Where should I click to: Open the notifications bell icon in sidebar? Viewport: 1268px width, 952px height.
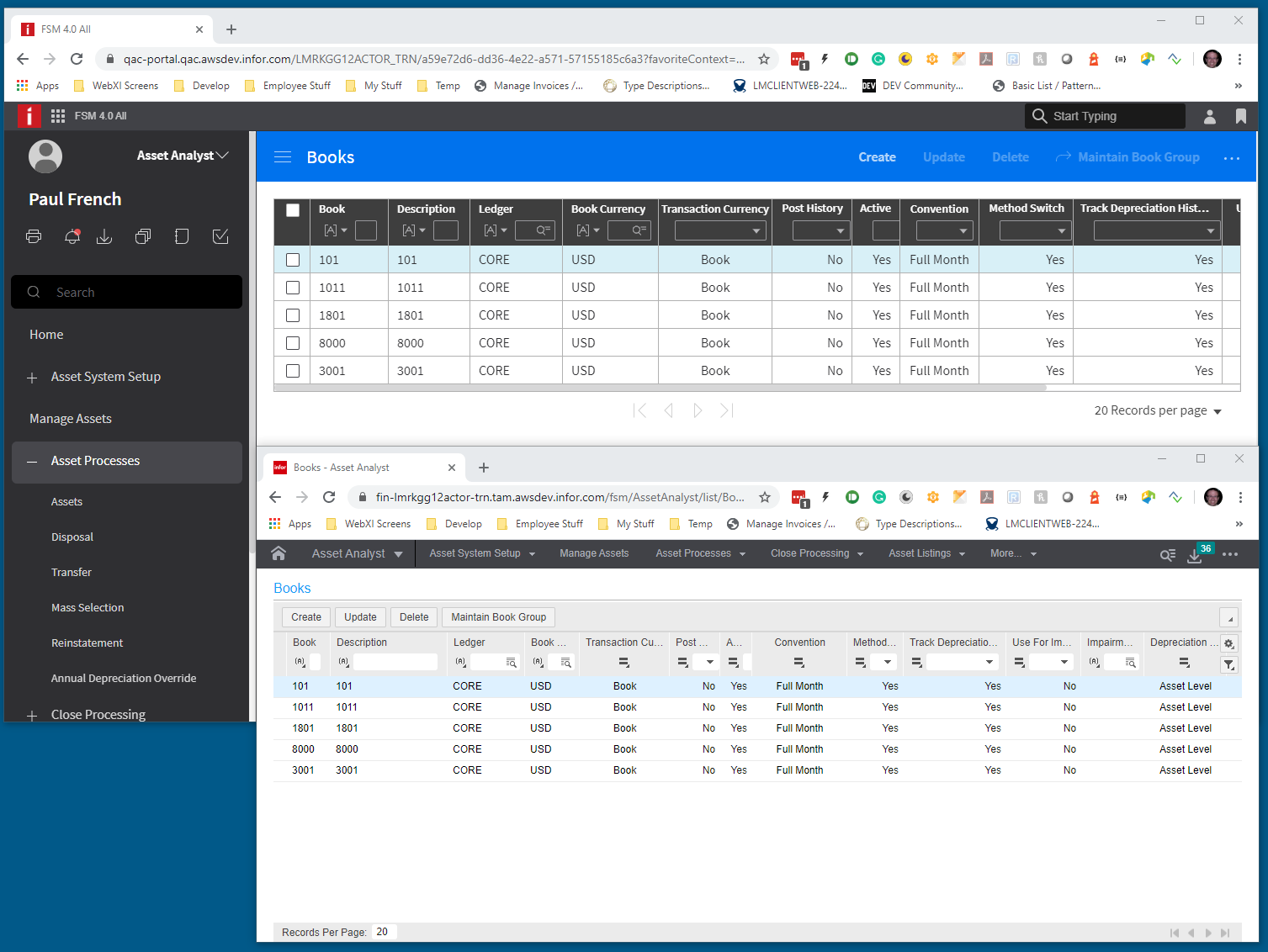click(x=72, y=236)
